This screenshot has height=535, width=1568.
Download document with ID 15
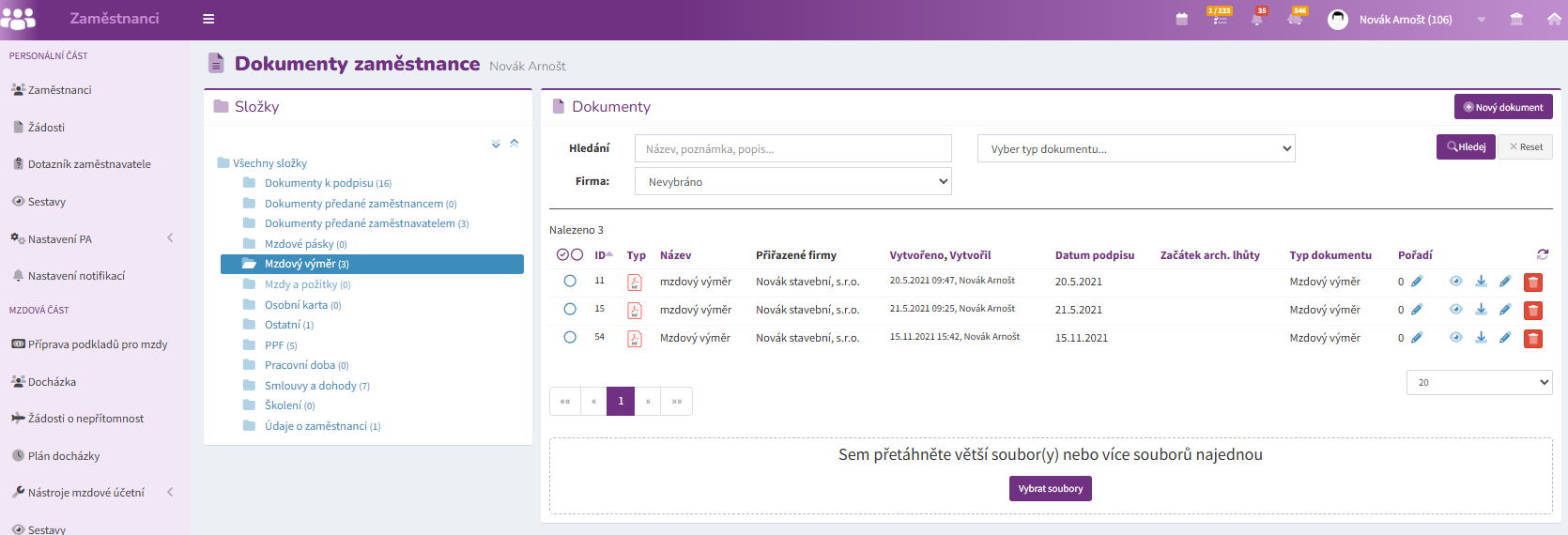click(1481, 310)
